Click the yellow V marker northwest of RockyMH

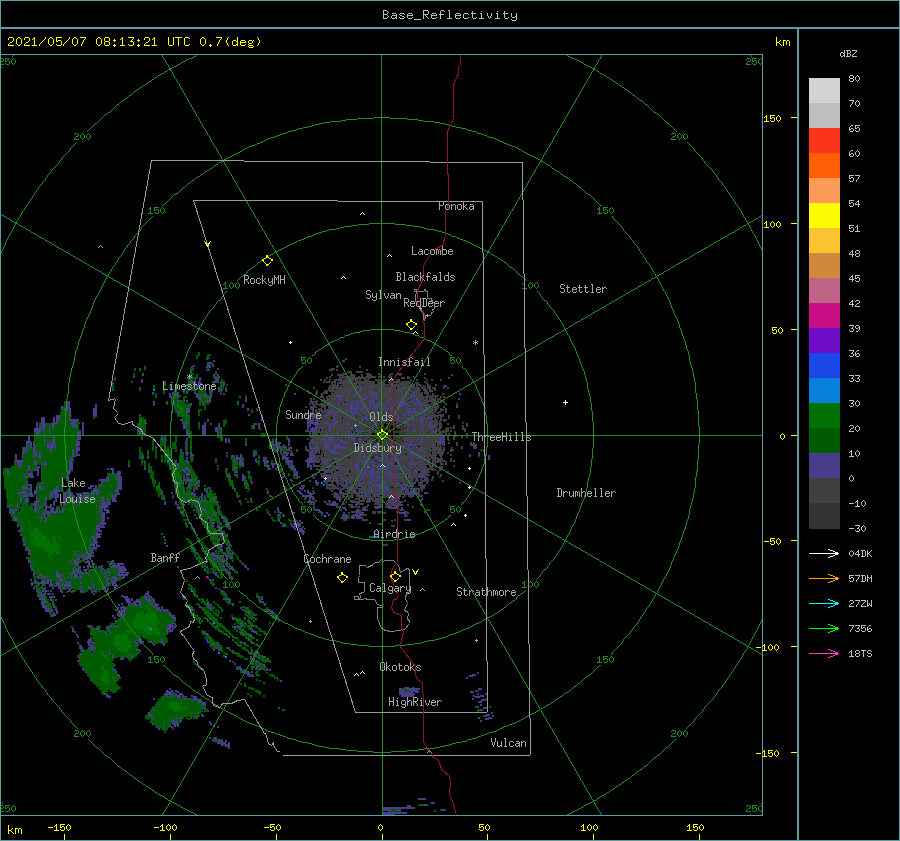coord(208,245)
